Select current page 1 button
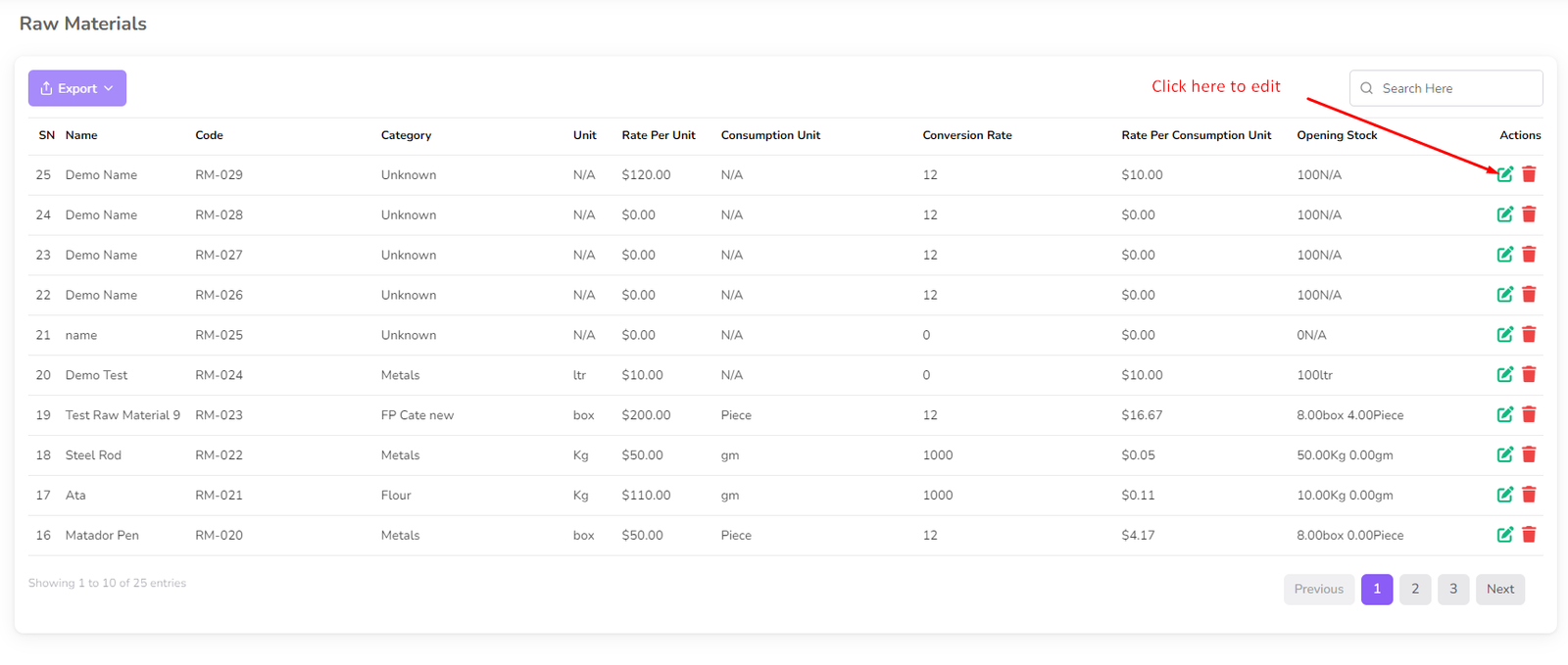Viewport: 1568px width, 665px height. (x=1376, y=589)
